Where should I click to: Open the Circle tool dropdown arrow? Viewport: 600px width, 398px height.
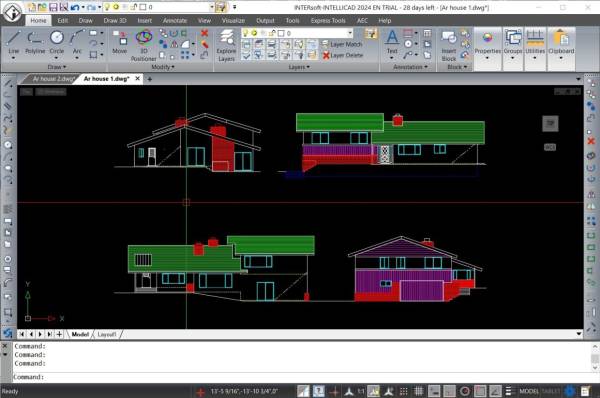(57, 58)
